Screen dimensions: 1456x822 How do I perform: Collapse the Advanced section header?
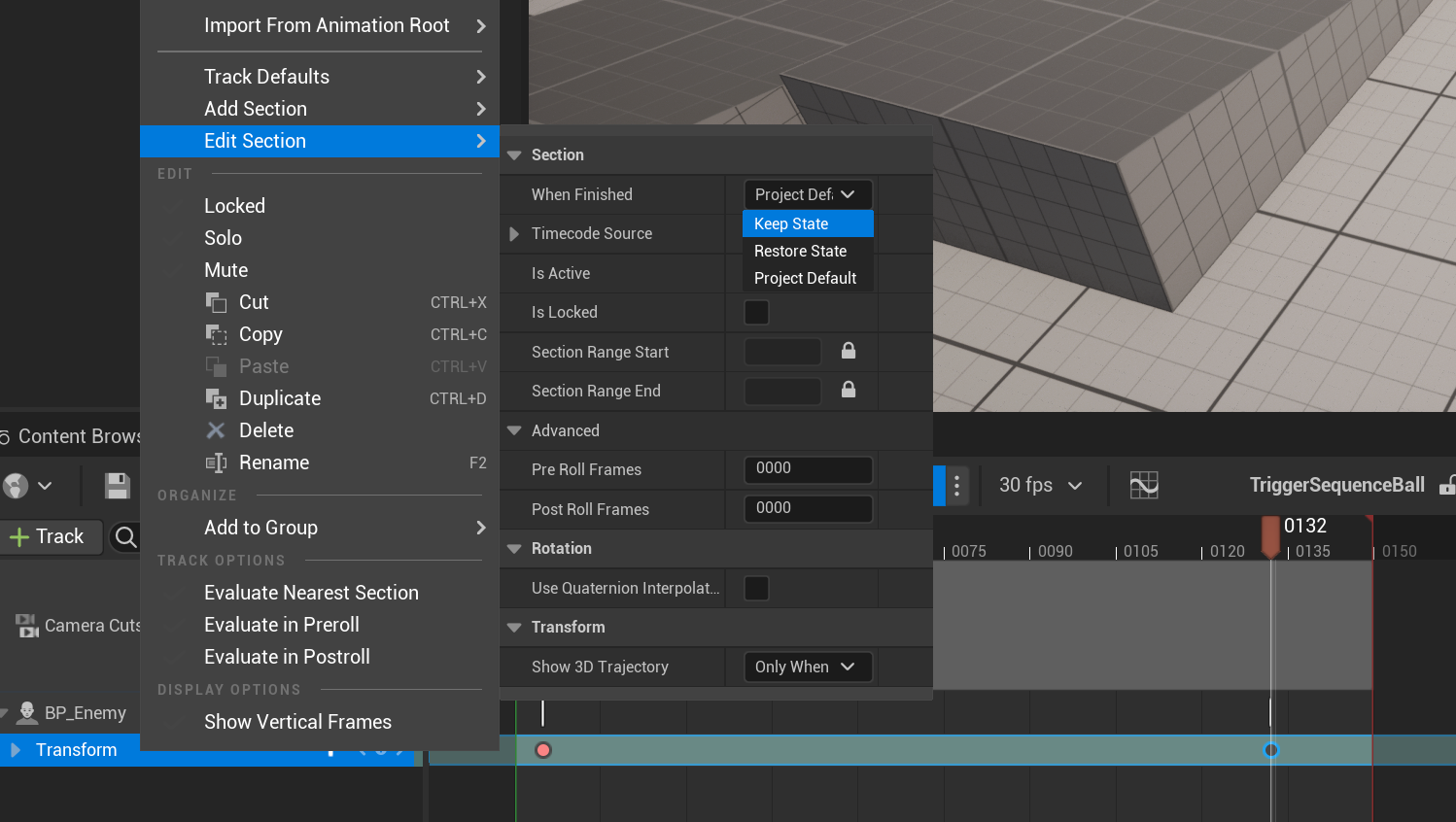515,431
